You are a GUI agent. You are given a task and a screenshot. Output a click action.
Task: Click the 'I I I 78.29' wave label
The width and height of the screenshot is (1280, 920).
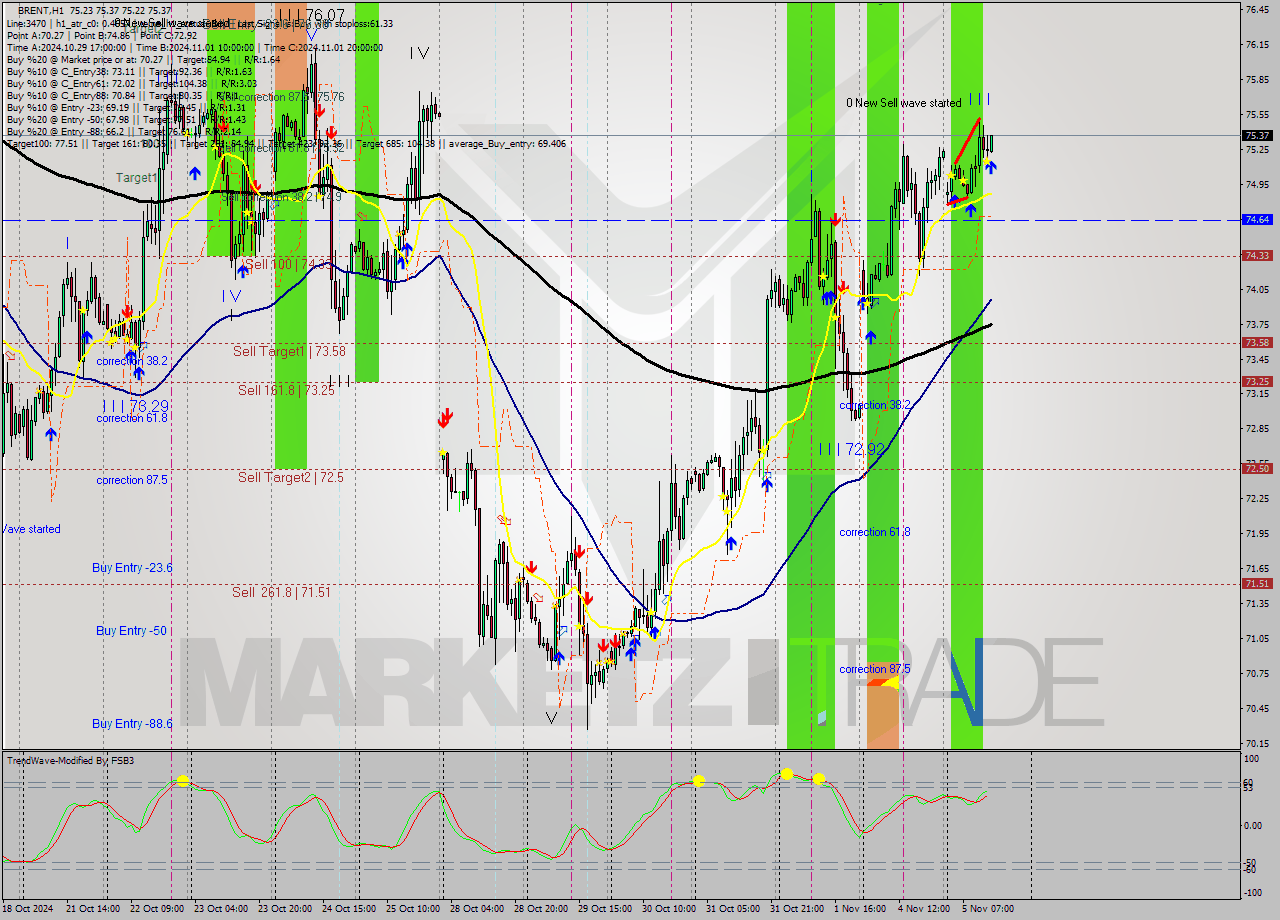pos(135,406)
